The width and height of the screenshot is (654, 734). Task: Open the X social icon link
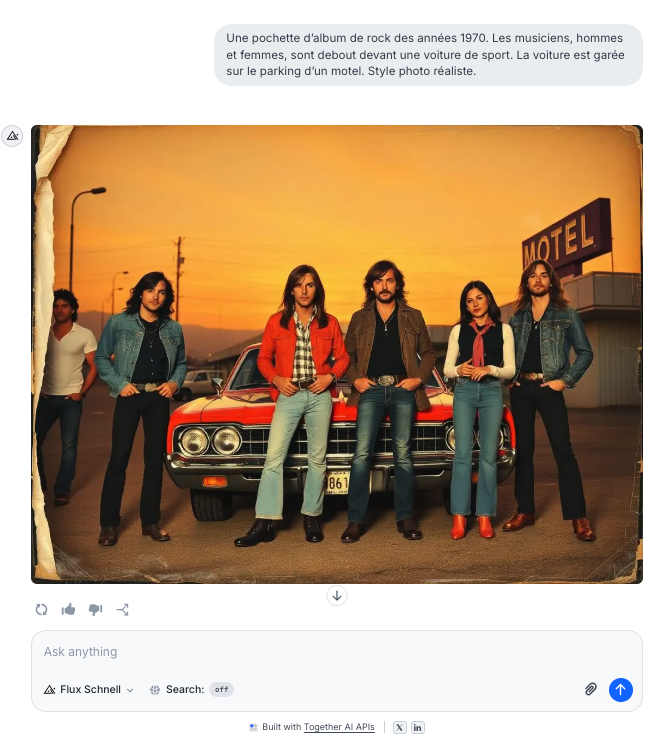click(x=399, y=727)
